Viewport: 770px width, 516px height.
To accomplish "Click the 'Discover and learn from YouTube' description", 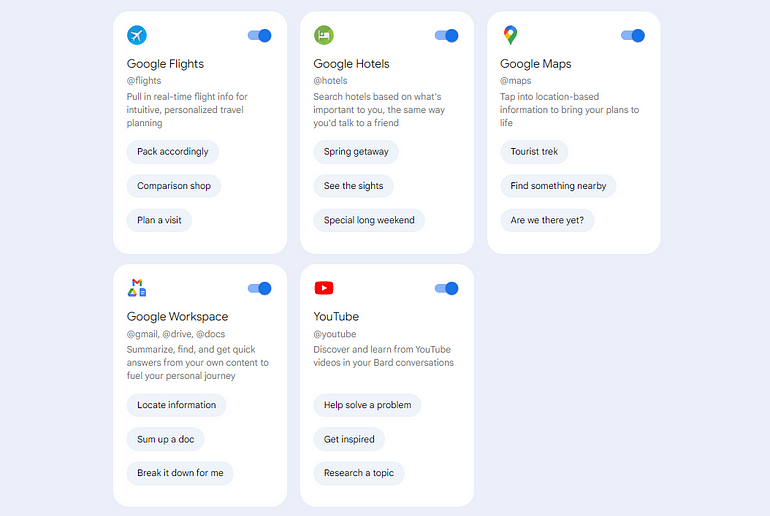I will [x=384, y=356].
